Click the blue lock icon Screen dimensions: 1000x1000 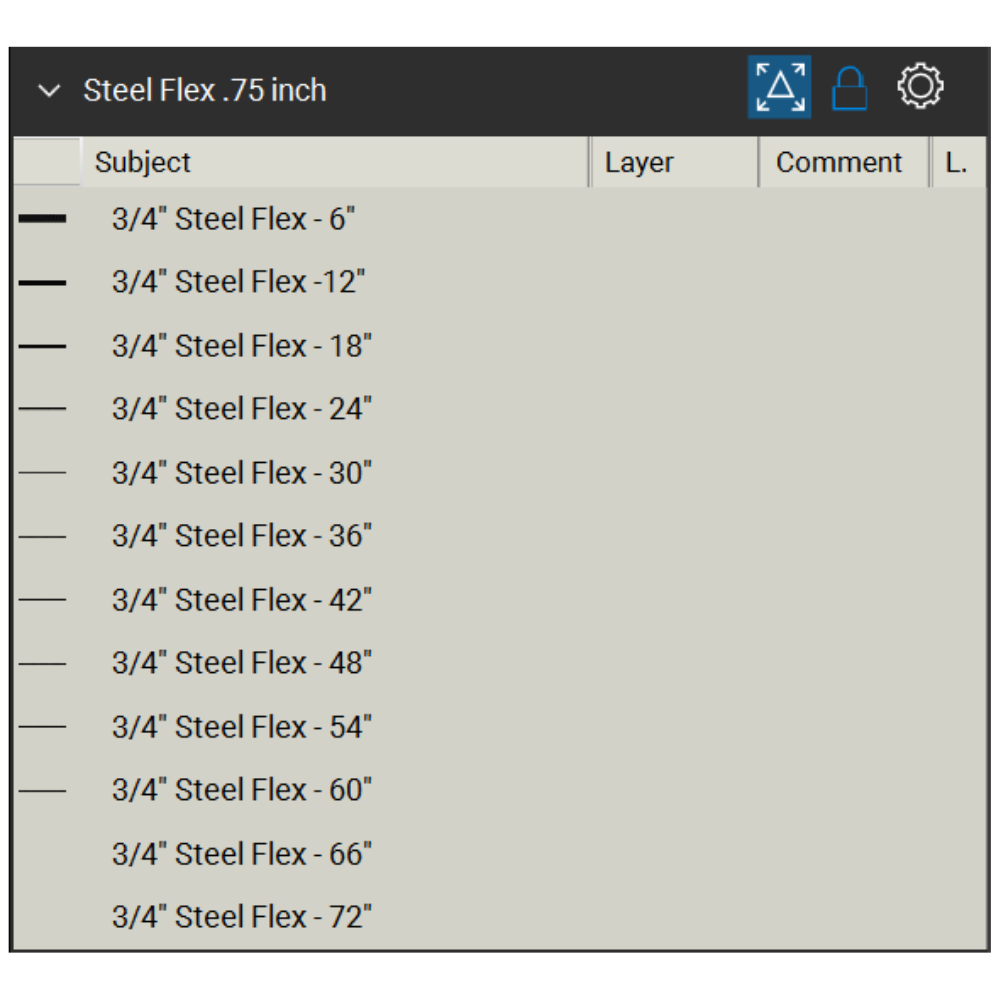(850, 89)
